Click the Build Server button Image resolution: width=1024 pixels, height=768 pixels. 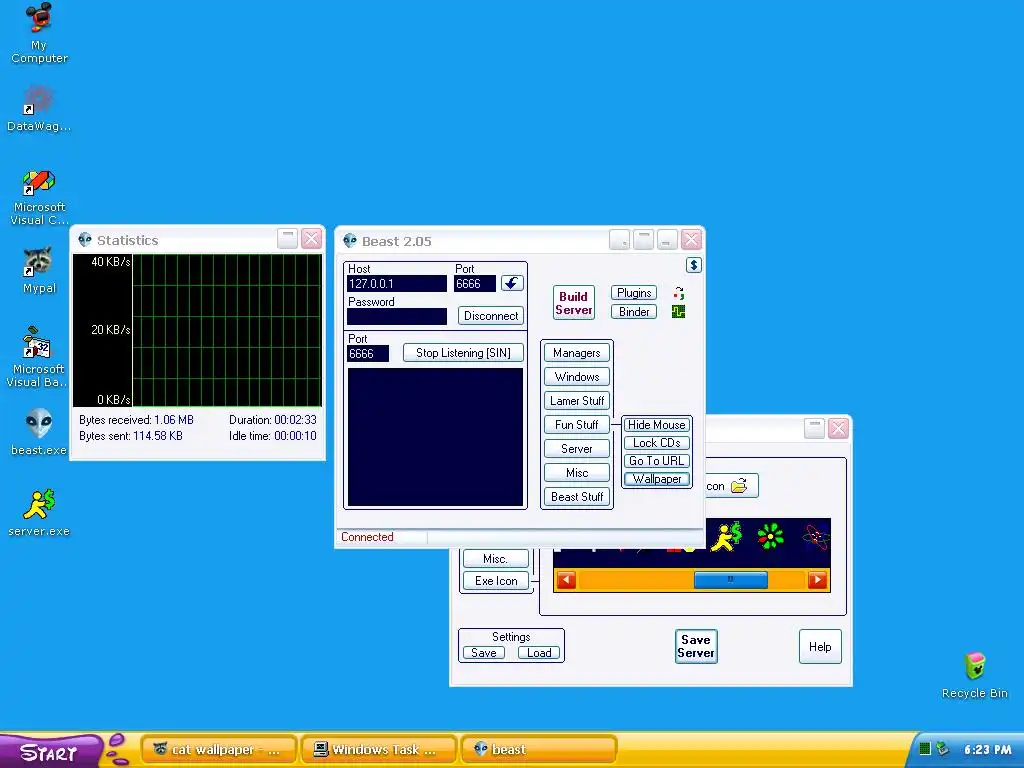(573, 303)
